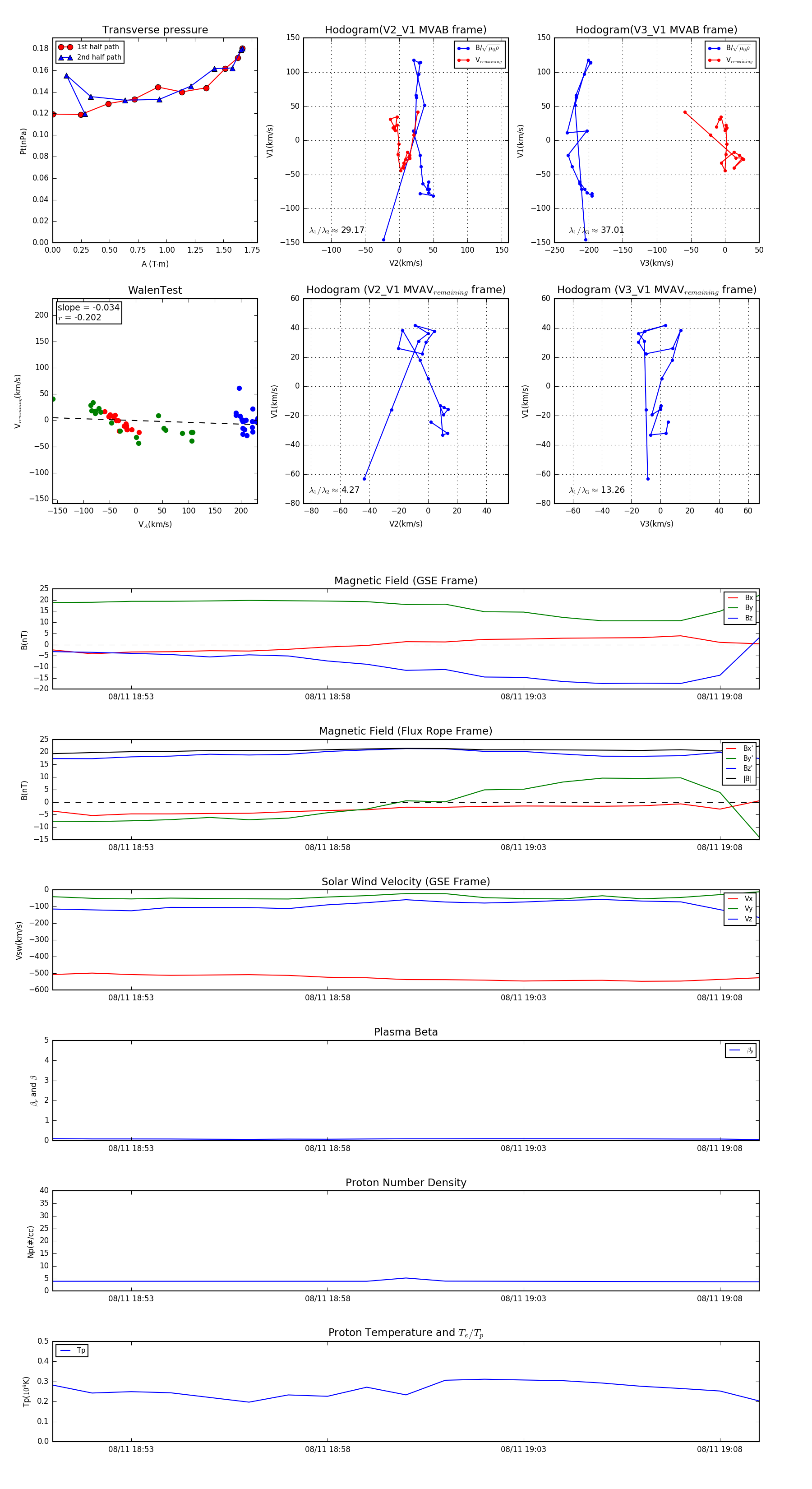The height and width of the screenshot is (1489, 812).
Task: Select B/√μ0ρ legend entry in V2_V1 MVAB hodogram
Action: [x=479, y=49]
